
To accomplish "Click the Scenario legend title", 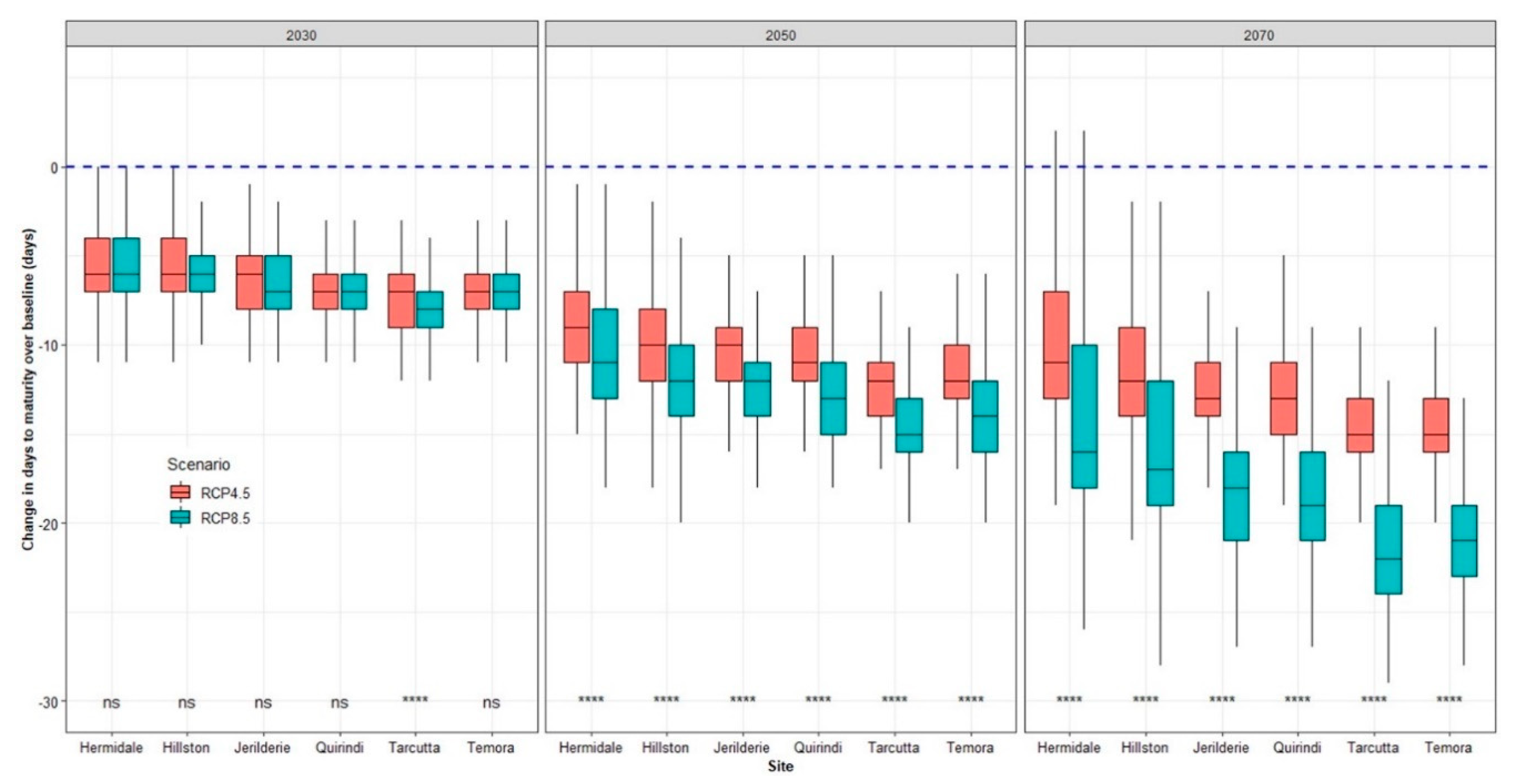I will click(198, 464).
